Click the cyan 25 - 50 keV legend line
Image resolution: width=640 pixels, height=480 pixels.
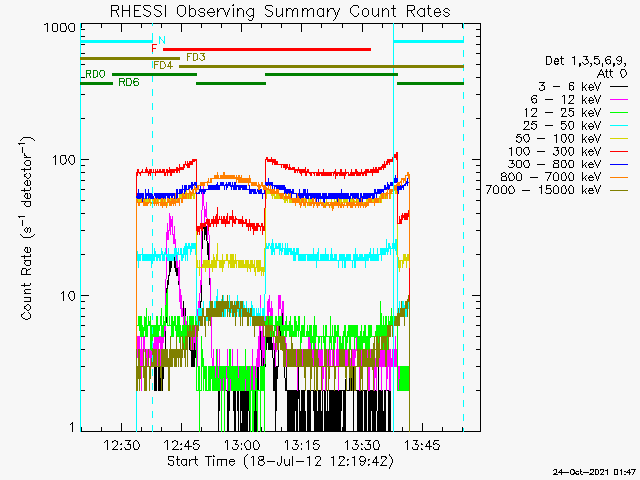[619, 126]
